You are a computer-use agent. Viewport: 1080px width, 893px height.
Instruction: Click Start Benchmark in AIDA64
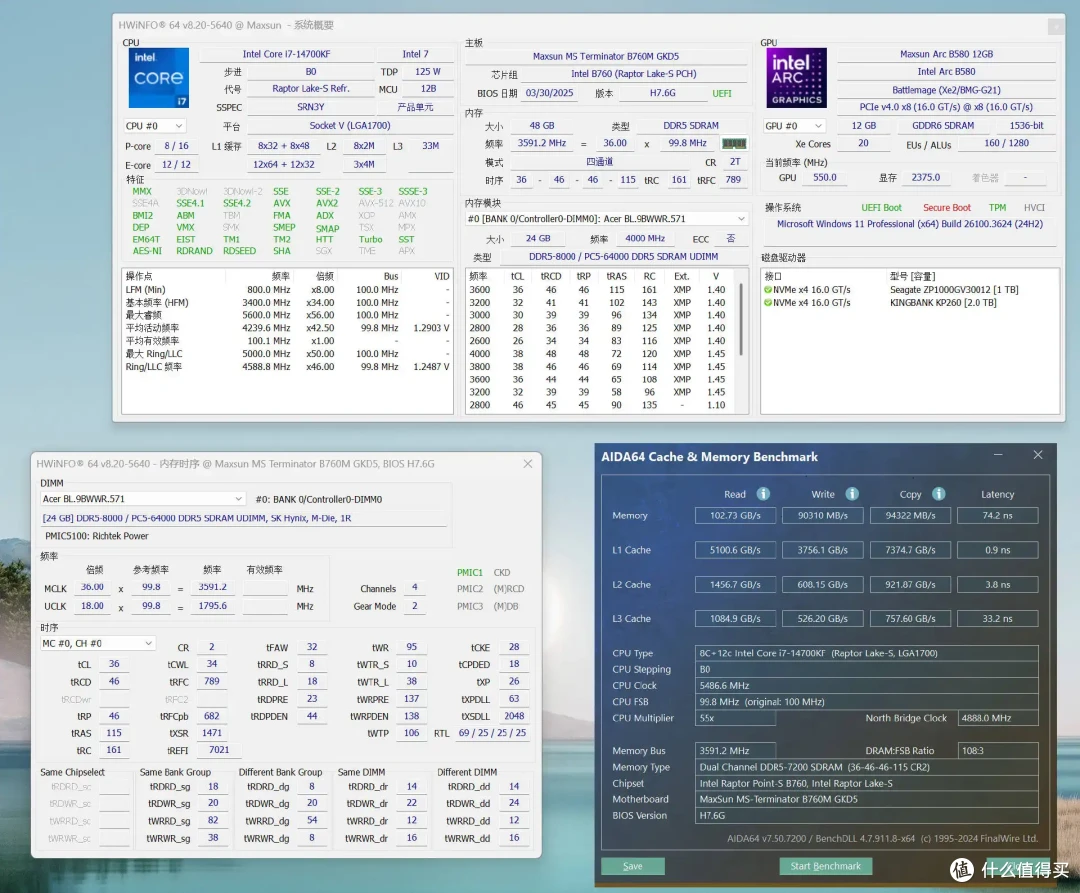[826, 866]
